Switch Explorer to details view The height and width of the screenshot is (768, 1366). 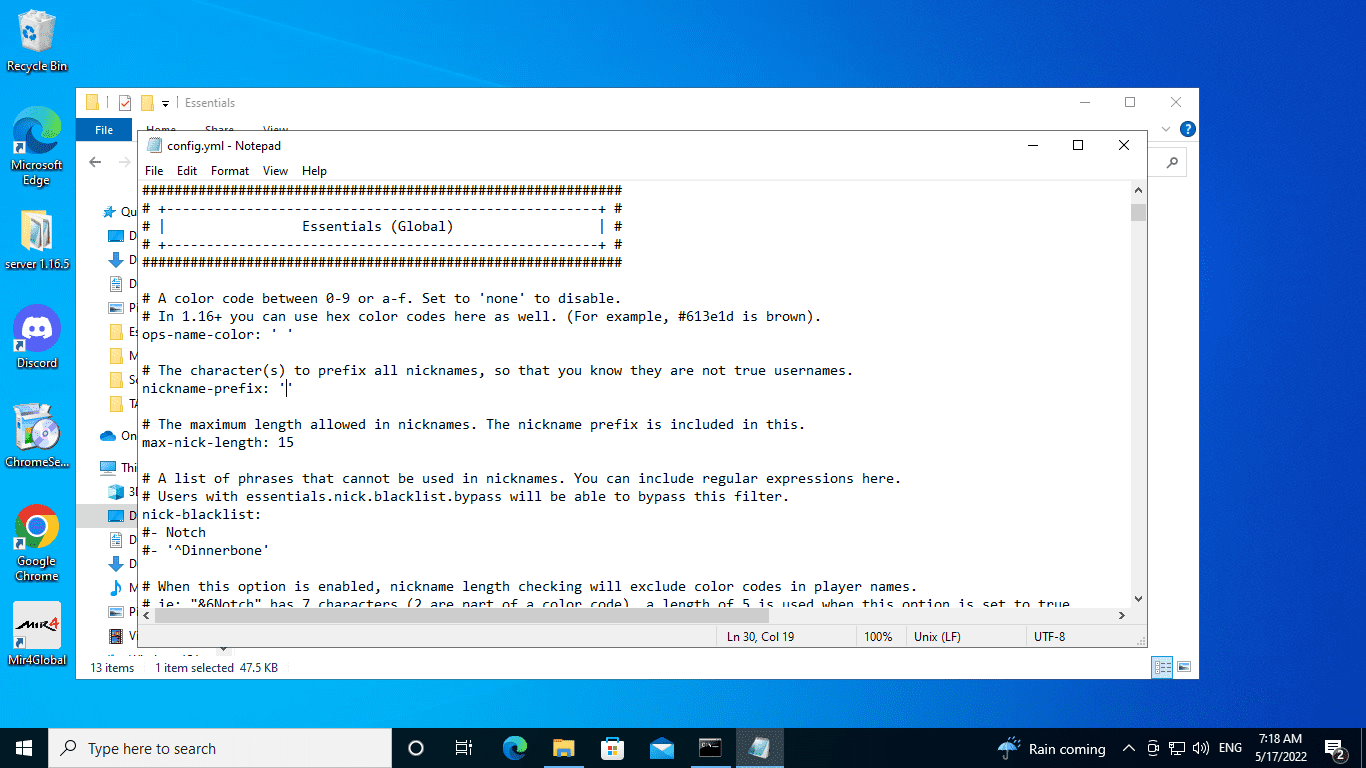tap(1163, 667)
